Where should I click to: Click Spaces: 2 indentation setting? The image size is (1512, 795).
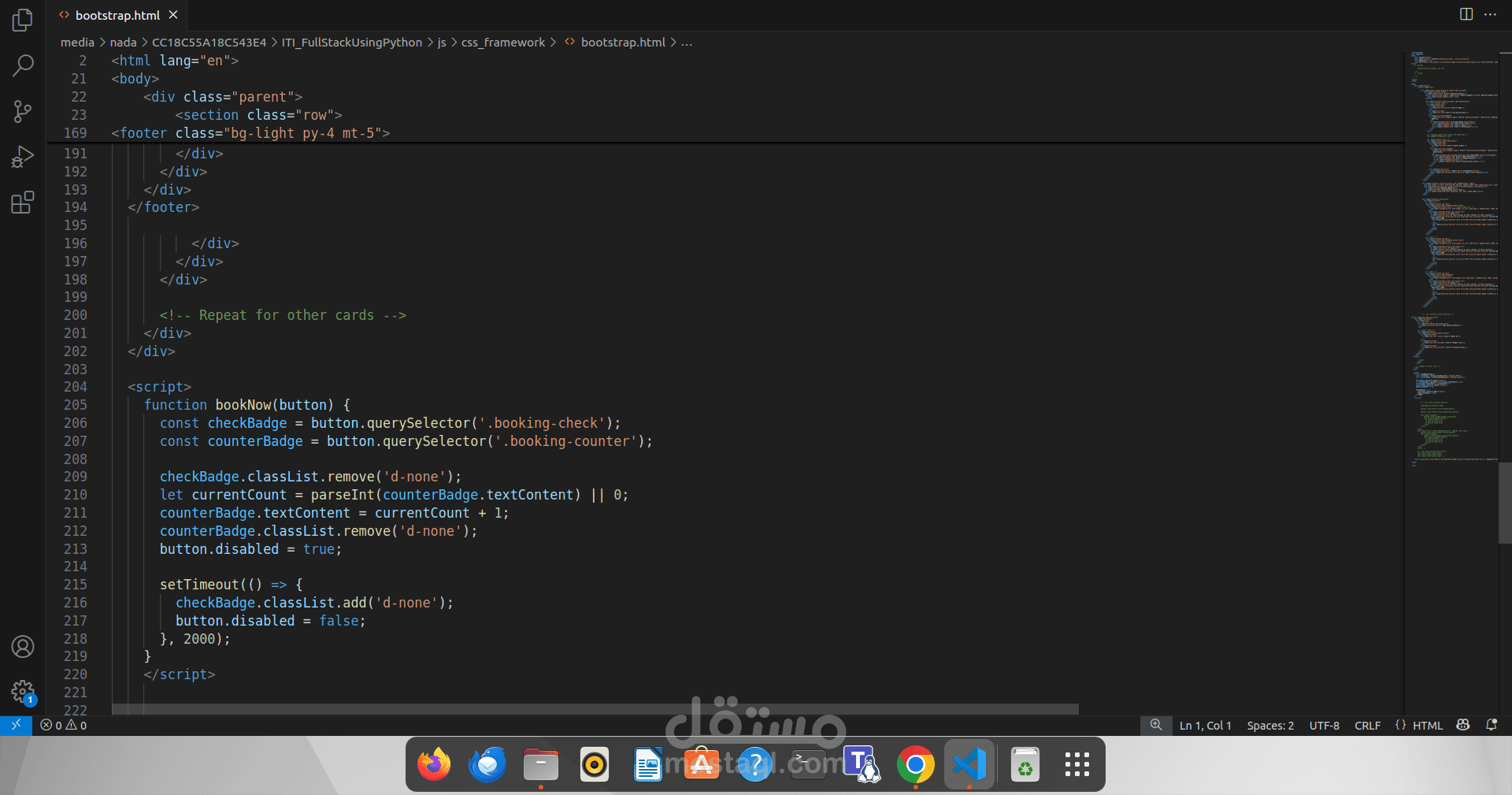(x=1270, y=725)
